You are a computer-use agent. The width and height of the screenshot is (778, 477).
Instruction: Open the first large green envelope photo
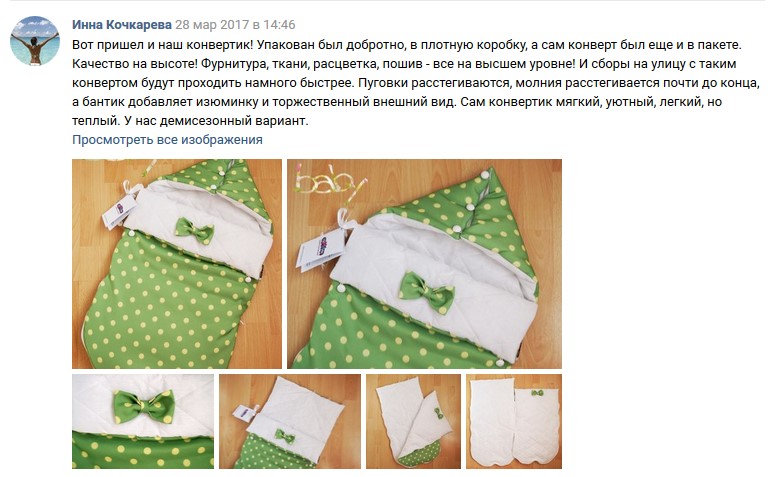tap(177, 264)
